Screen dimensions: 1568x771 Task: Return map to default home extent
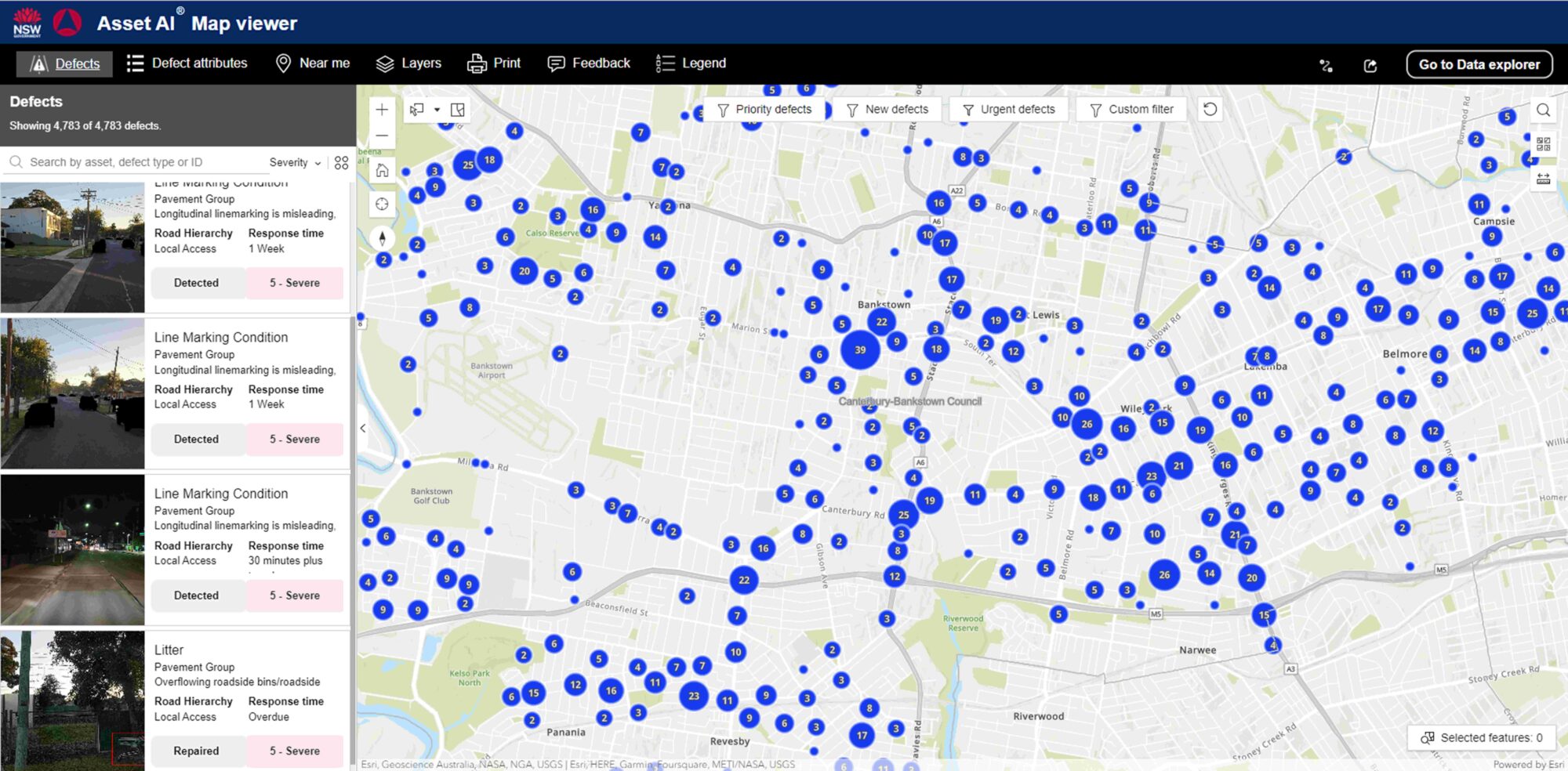[x=382, y=170]
